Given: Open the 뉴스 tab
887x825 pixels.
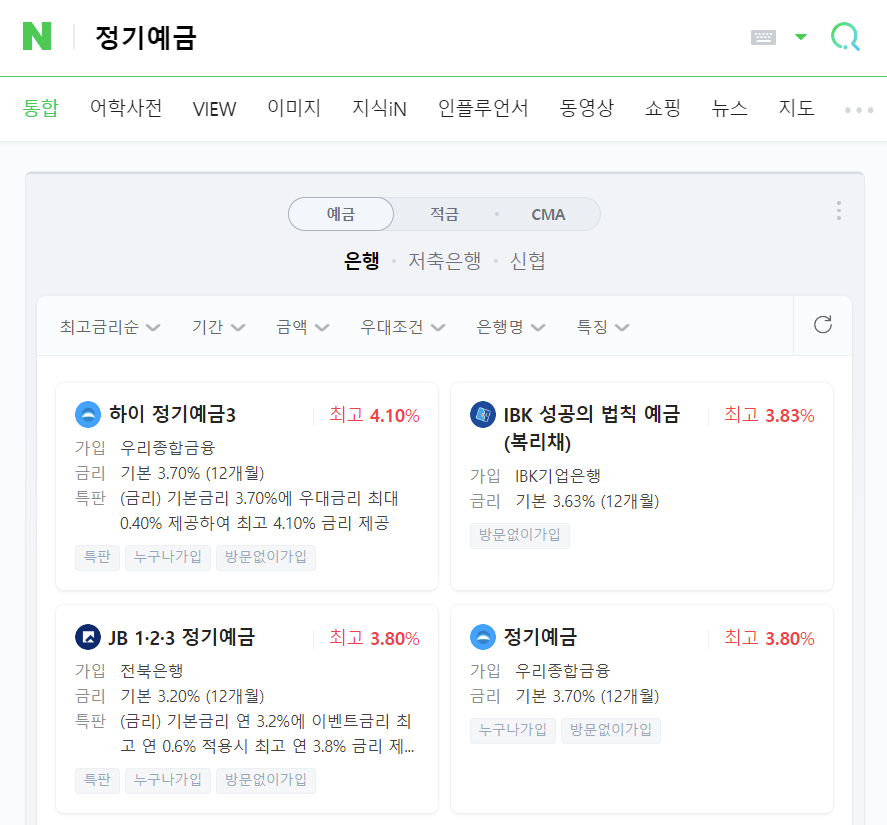Looking at the screenshot, I should (x=730, y=108).
